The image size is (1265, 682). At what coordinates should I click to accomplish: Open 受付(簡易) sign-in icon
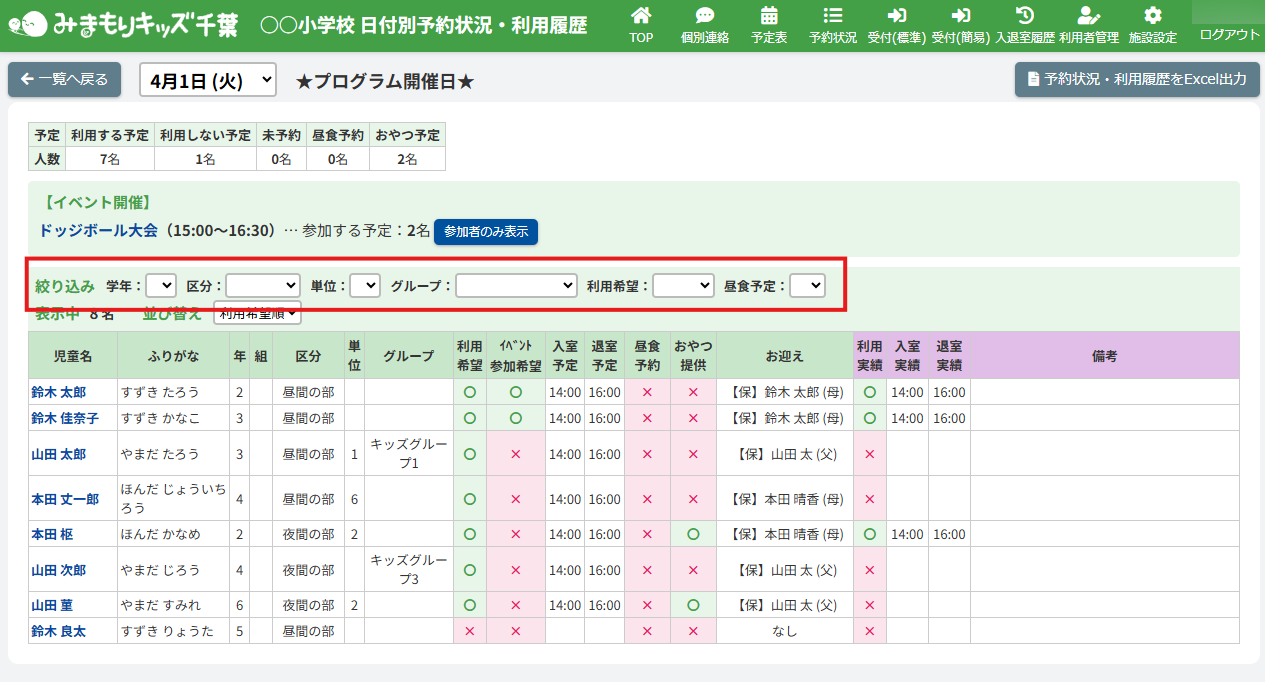pyautogui.click(x=961, y=16)
